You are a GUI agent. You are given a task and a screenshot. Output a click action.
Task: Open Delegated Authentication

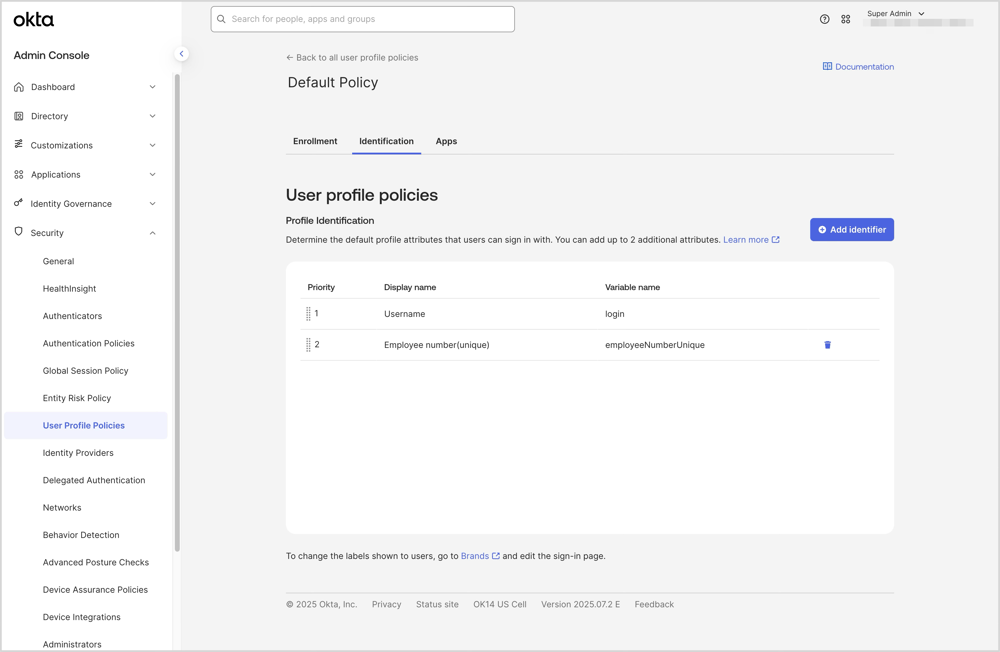click(x=94, y=480)
